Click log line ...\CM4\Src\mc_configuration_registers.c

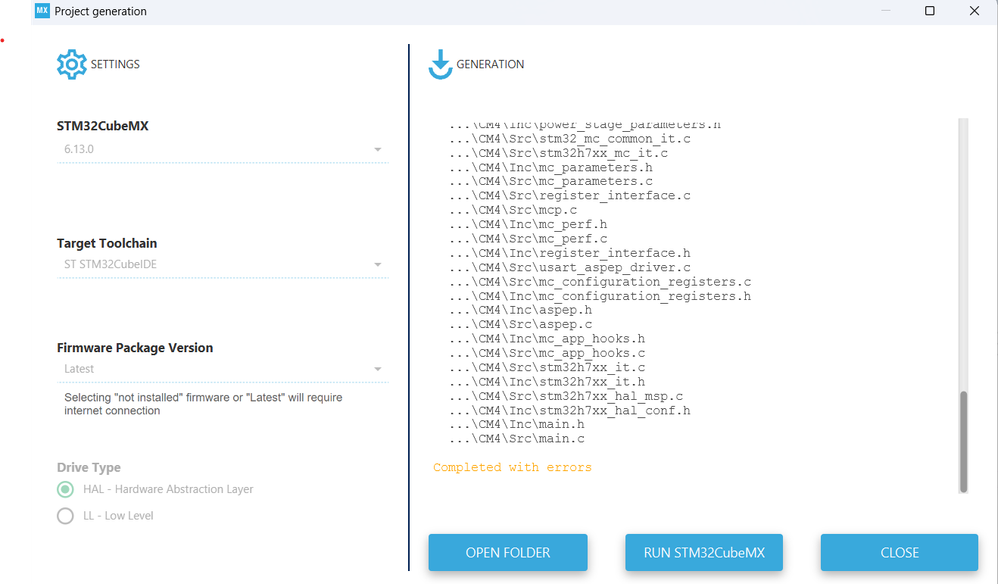(600, 282)
